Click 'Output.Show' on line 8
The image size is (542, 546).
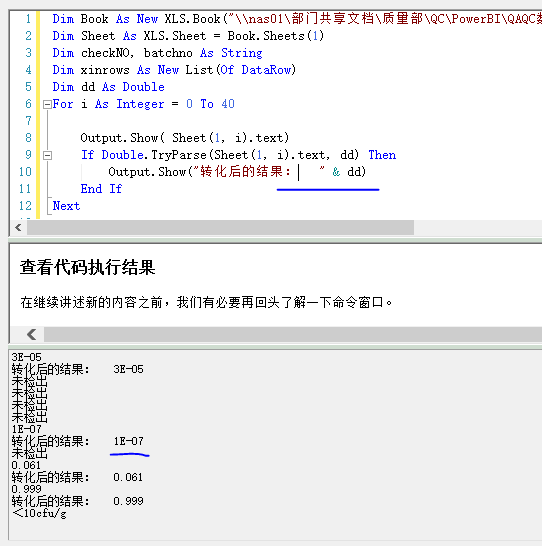point(119,138)
